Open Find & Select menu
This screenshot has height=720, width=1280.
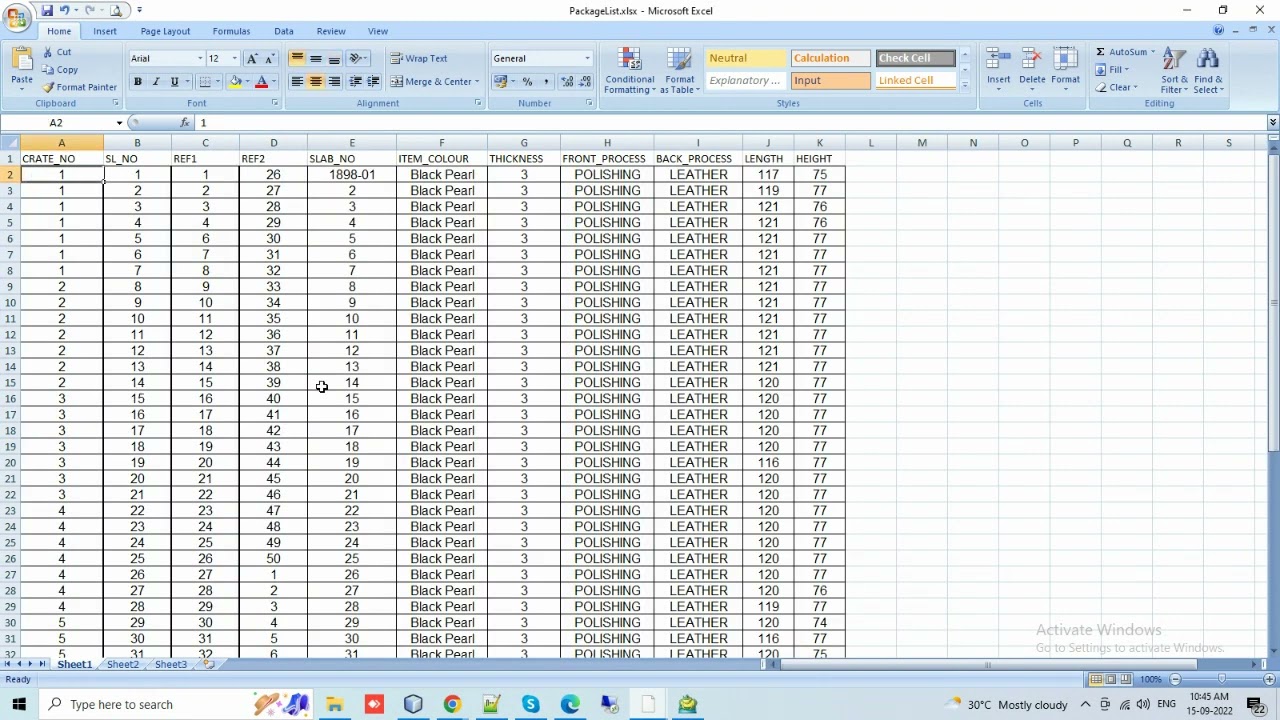click(x=1207, y=71)
